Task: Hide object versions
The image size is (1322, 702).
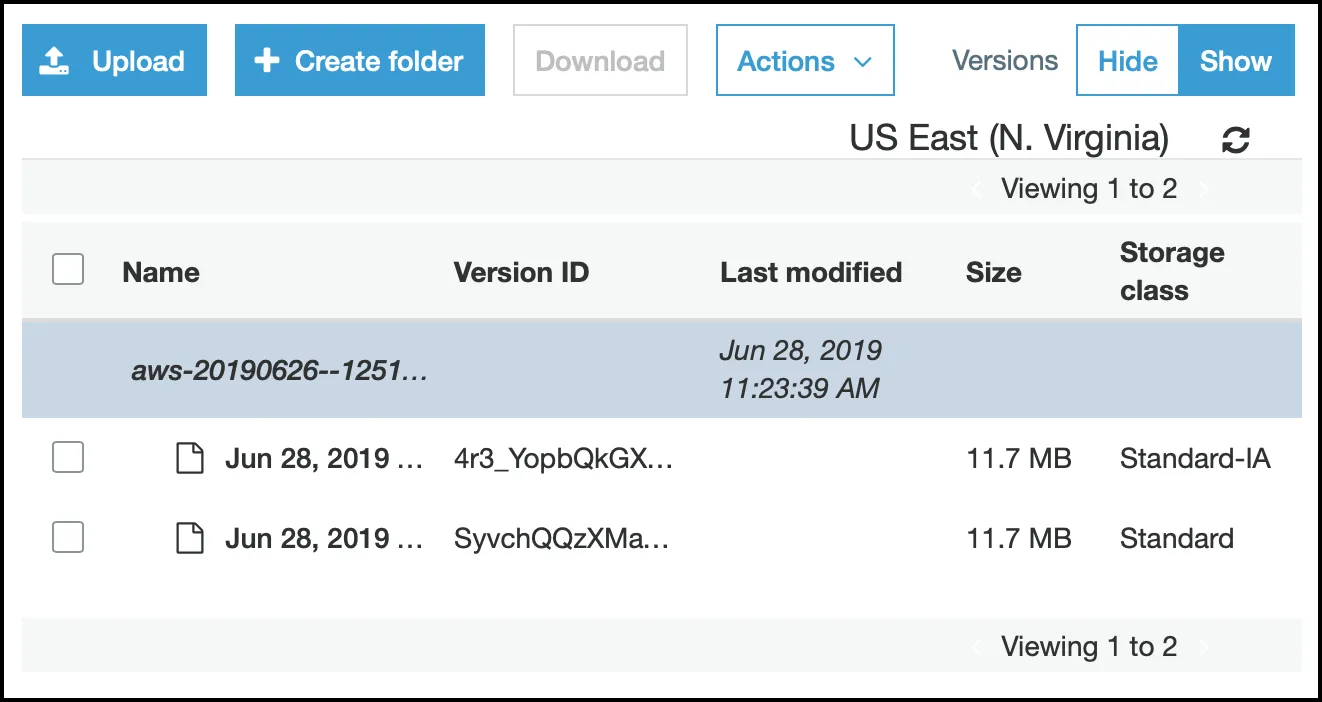Action: 1127,61
